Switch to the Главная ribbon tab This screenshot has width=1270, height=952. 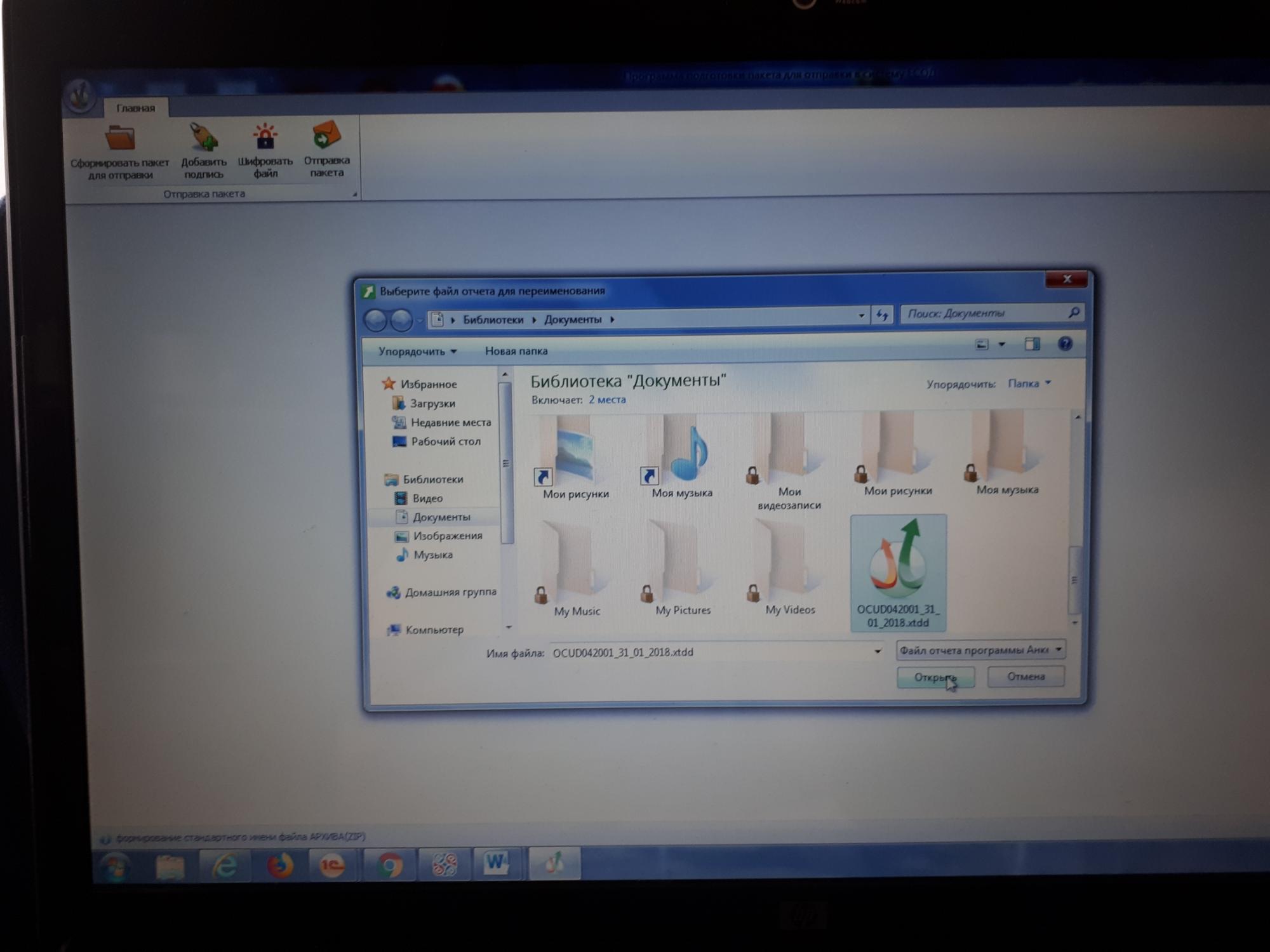click(x=135, y=108)
